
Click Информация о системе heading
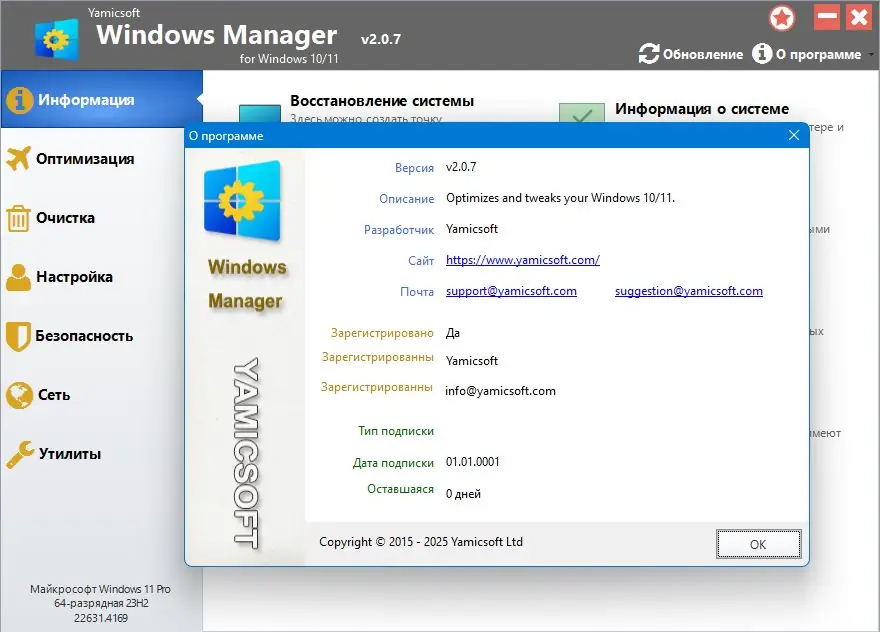coord(702,109)
